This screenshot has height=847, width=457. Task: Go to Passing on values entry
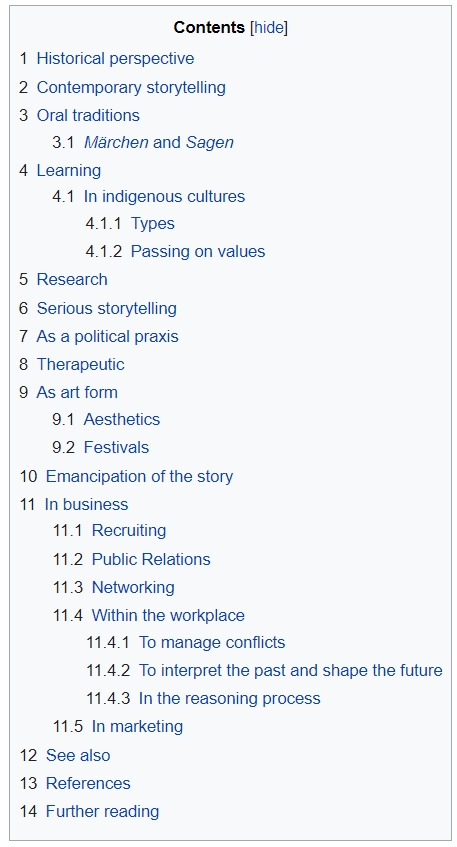(198, 252)
